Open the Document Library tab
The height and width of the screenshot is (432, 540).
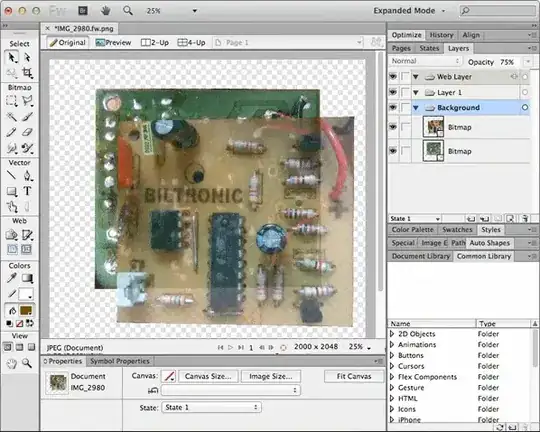point(420,256)
